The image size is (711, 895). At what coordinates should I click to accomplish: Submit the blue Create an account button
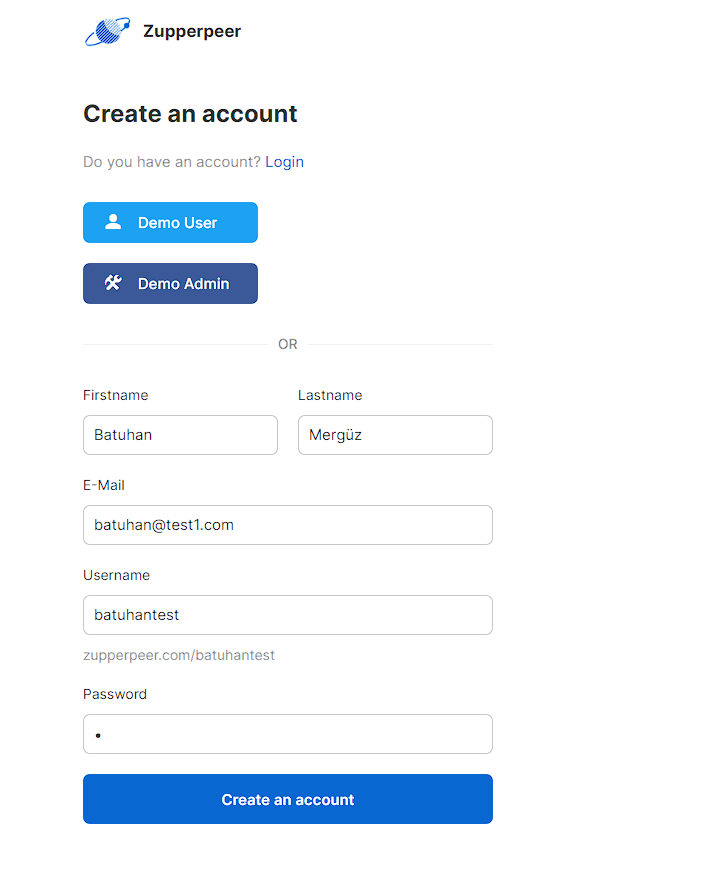[288, 799]
